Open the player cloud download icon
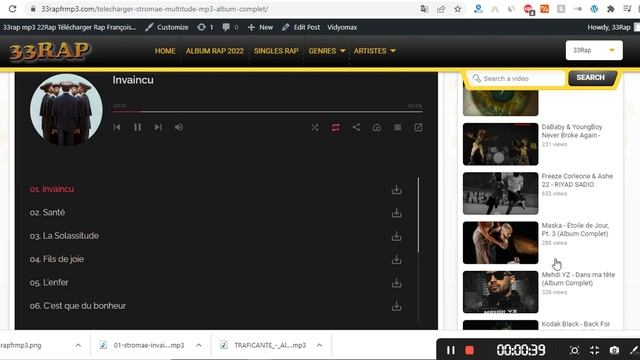The width and height of the screenshot is (640, 360). click(x=377, y=128)
